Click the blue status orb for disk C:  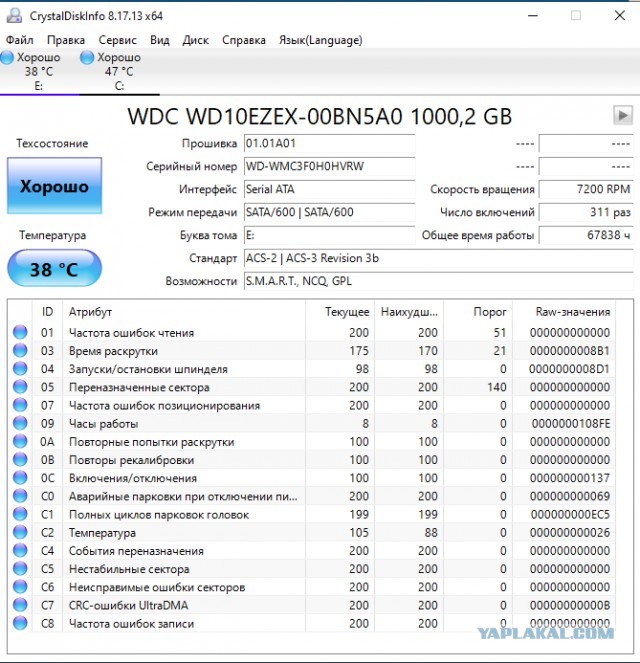87,58
